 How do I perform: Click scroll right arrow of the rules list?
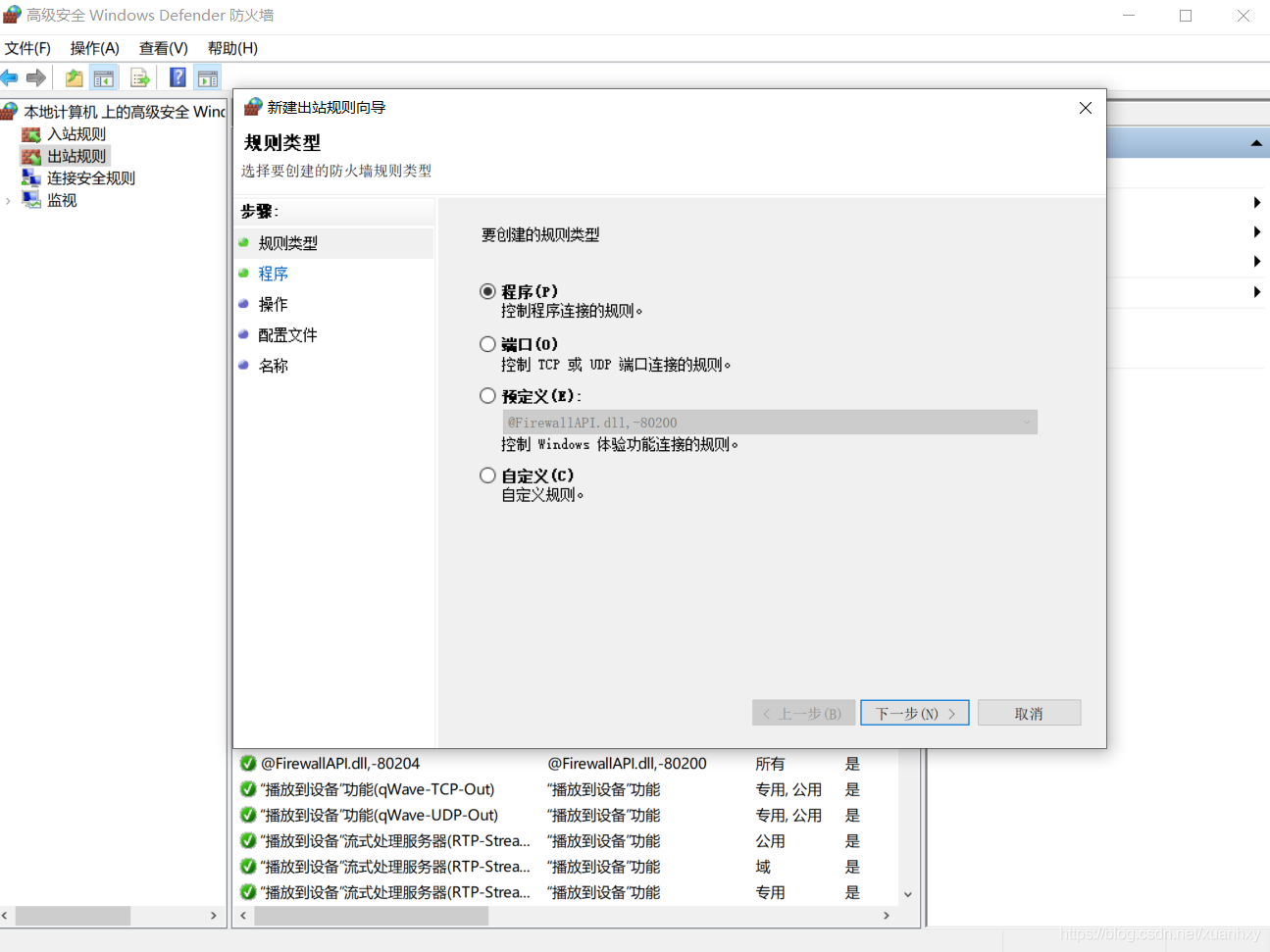click(886, 916)
